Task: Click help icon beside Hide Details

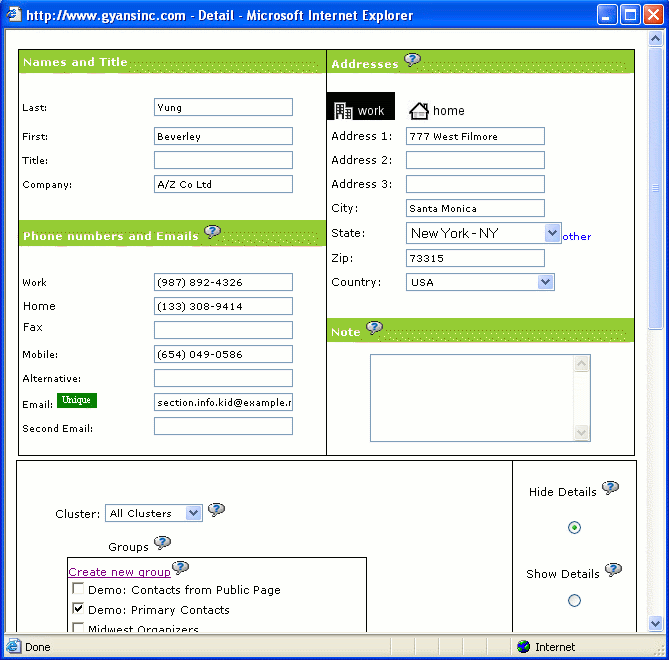Action: (610, 488)
